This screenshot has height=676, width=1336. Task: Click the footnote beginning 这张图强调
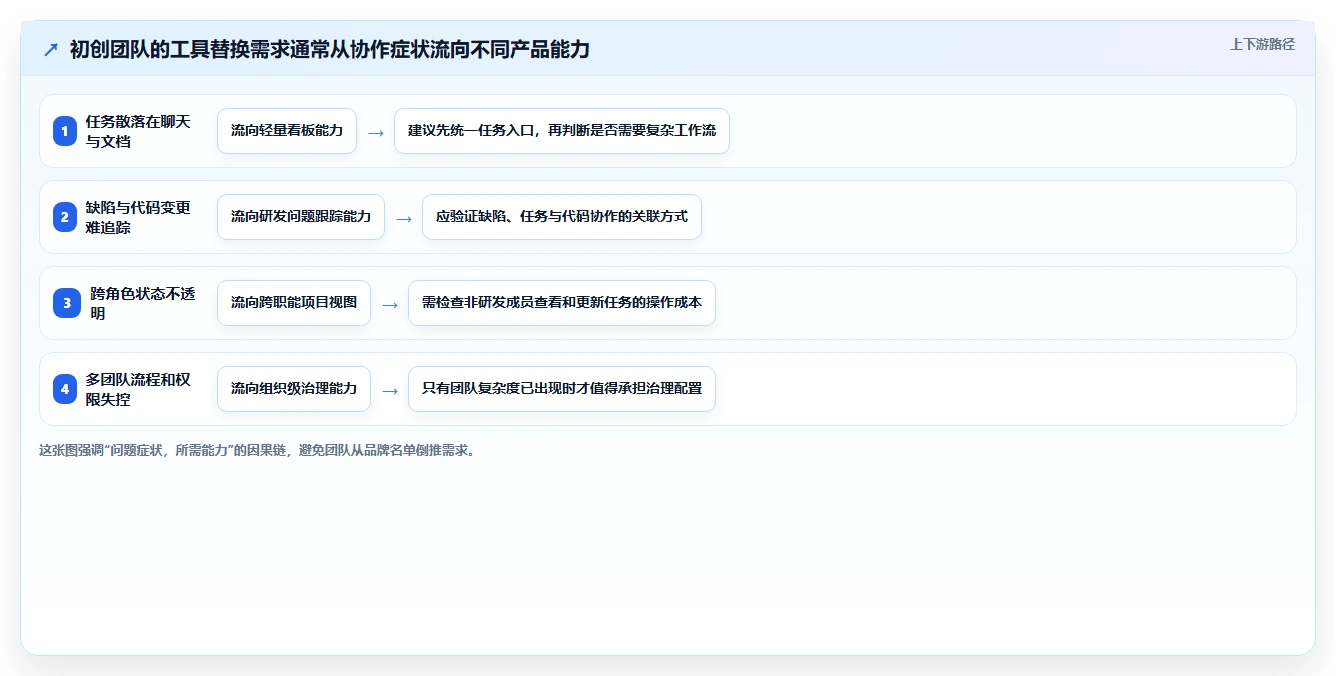(x=258, y=450)
